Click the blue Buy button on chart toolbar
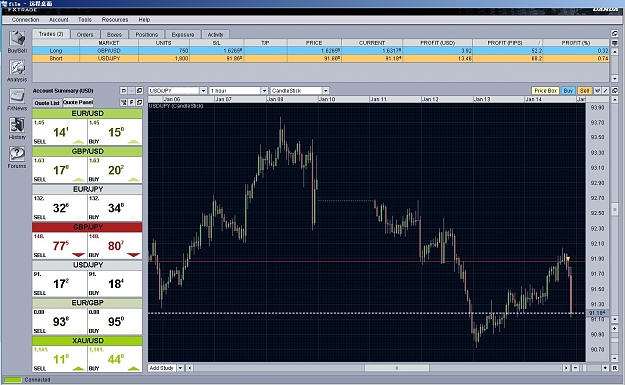 pos(568,90)
